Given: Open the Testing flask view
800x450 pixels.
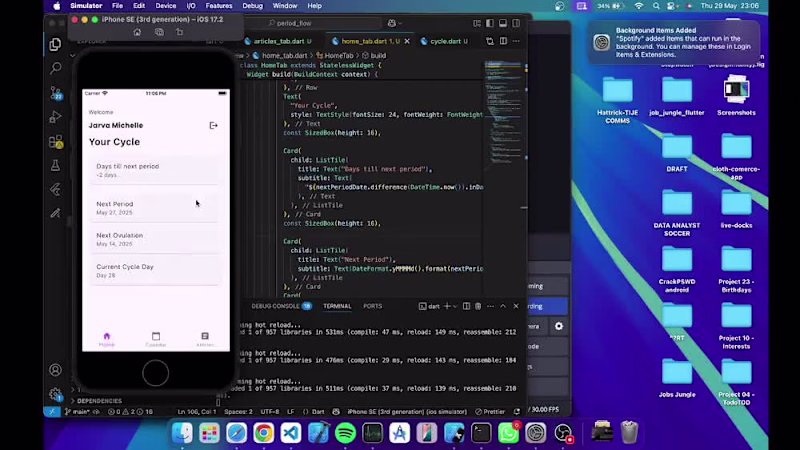Looking at the screenshot, I should pyautogui.click(x=55, y=165).
